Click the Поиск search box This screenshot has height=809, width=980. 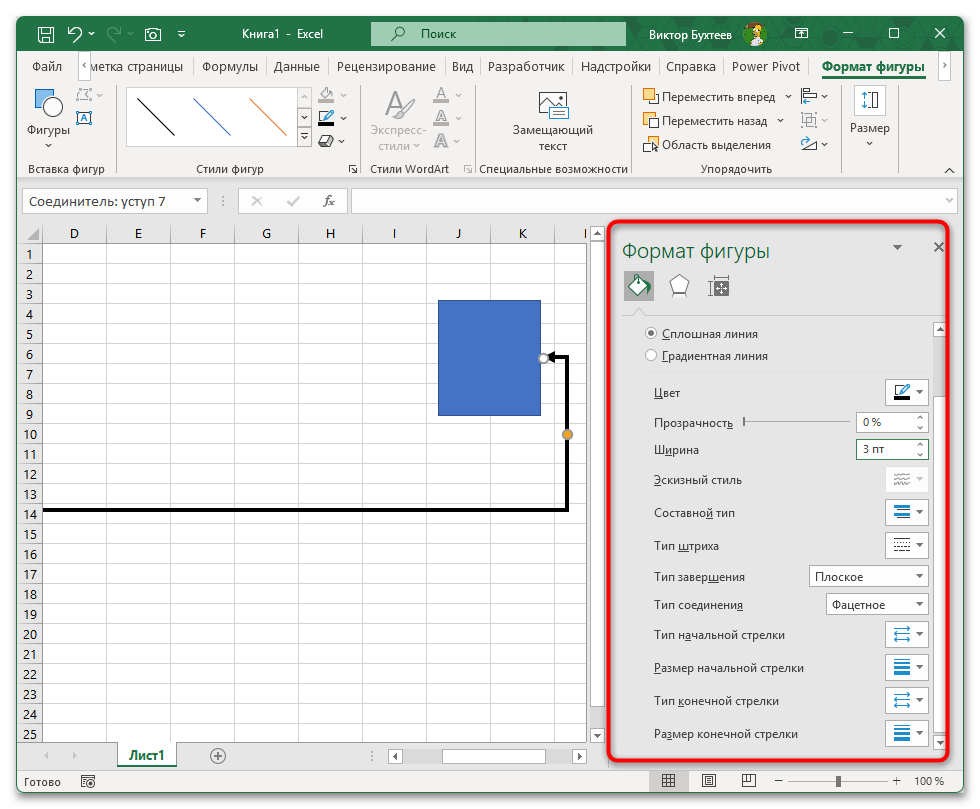tap(498, 34)
